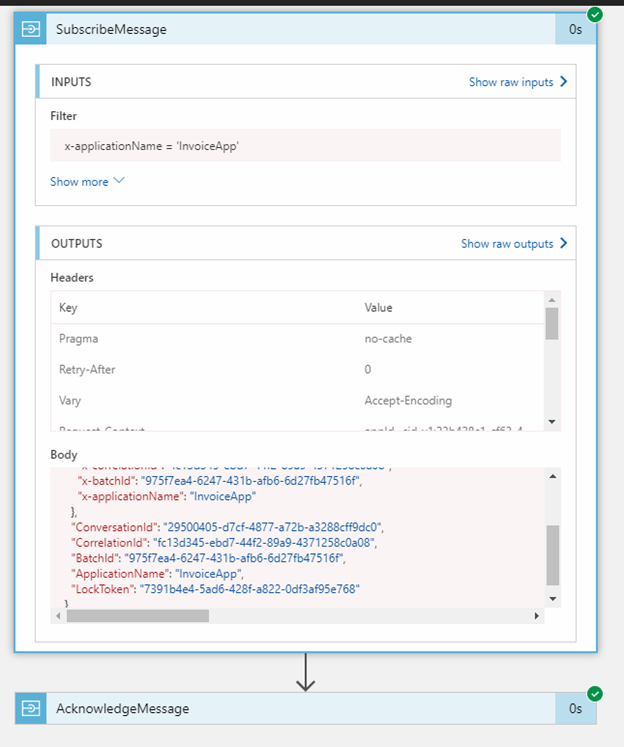Collapse the SubscribeMessage action card header

point(300,29)
